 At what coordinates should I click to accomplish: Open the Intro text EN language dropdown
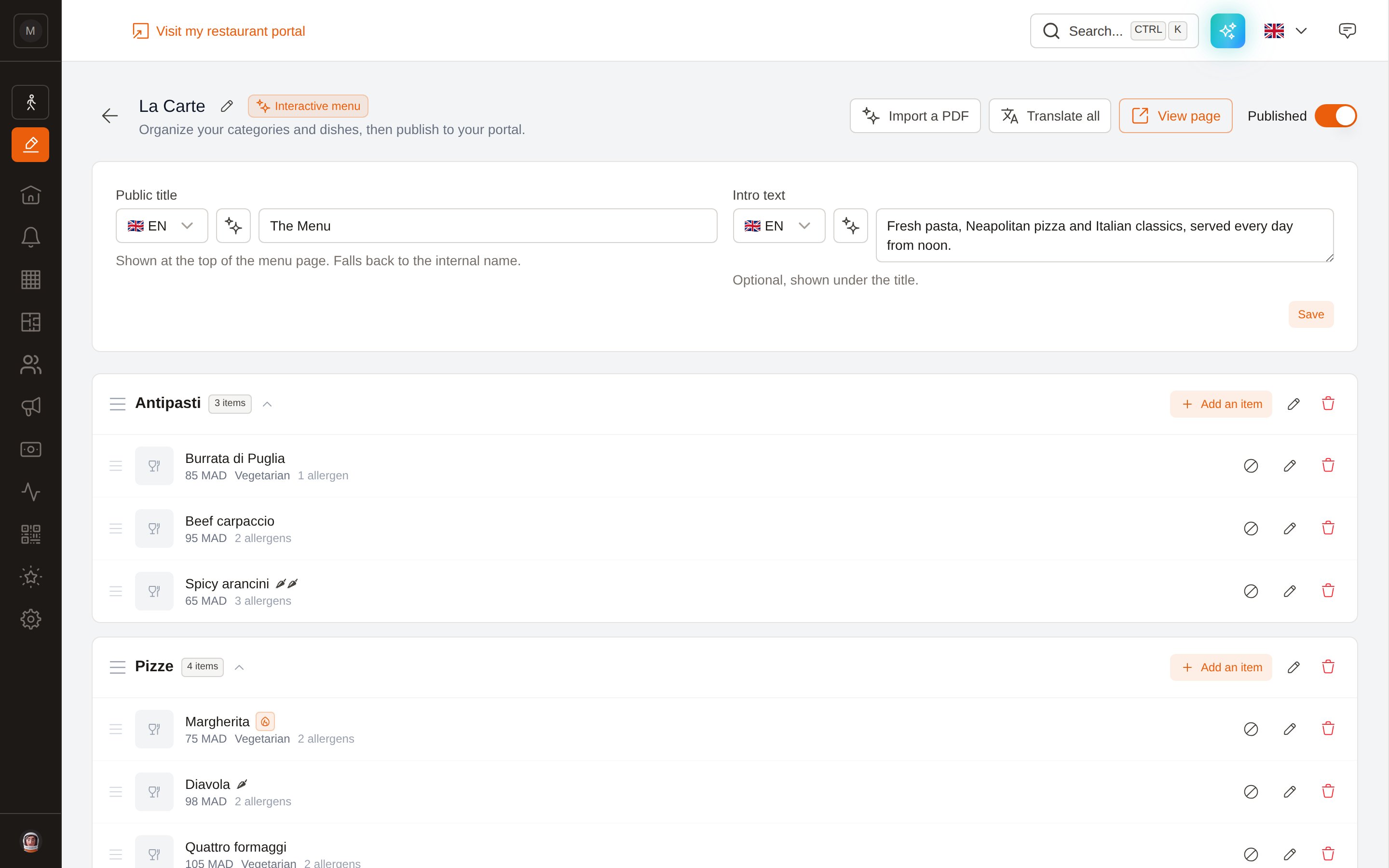point(779,226)
